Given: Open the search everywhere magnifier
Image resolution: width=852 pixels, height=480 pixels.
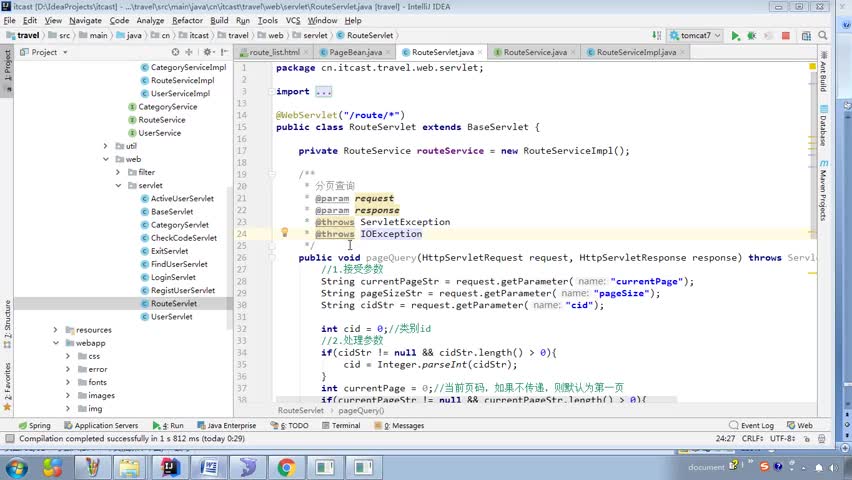Looking at the screenshot, I should coord(823,35).
